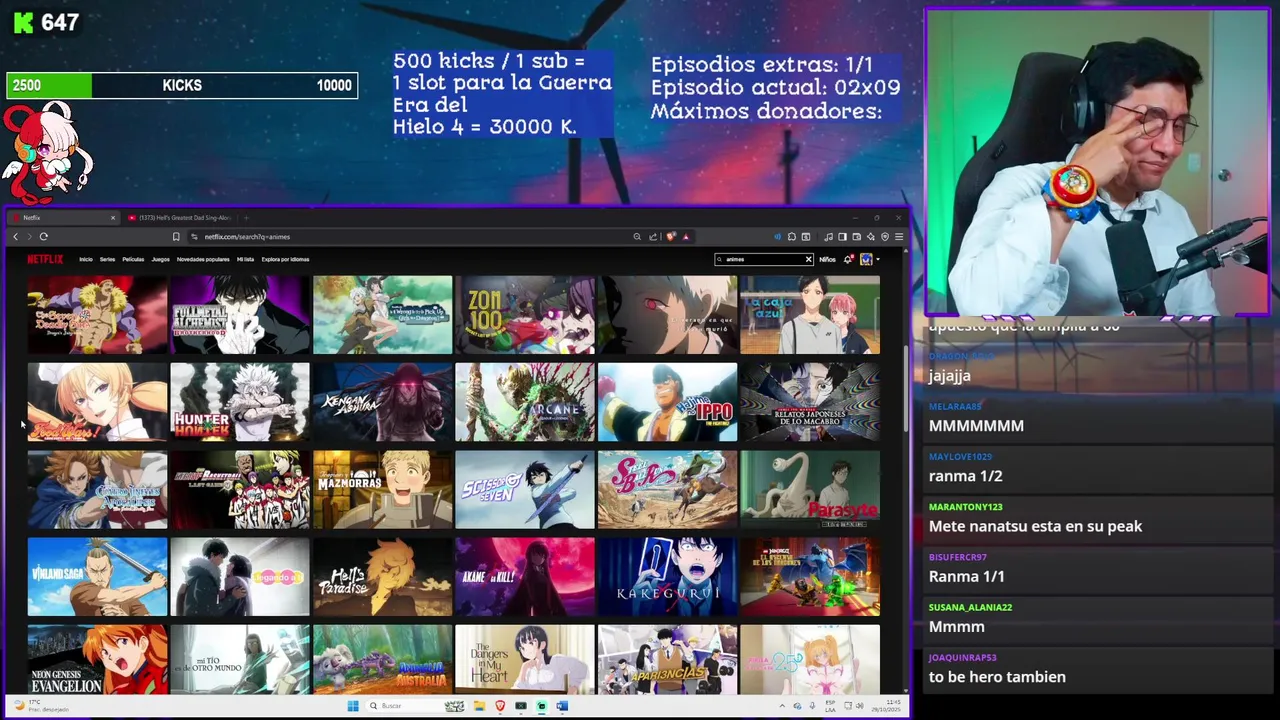Open Hunter x Hunter thumbnail
The image size is (1280, 720).
click(240, 402)
